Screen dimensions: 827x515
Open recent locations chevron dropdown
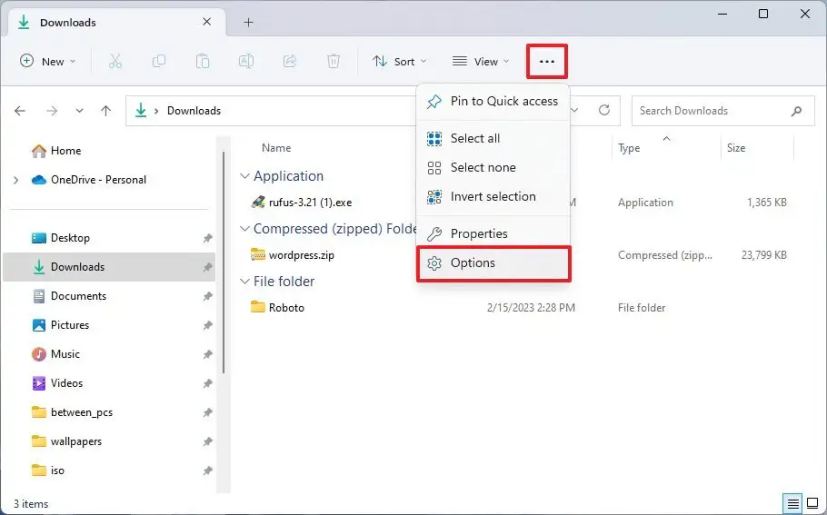click(x=79, y=111)
